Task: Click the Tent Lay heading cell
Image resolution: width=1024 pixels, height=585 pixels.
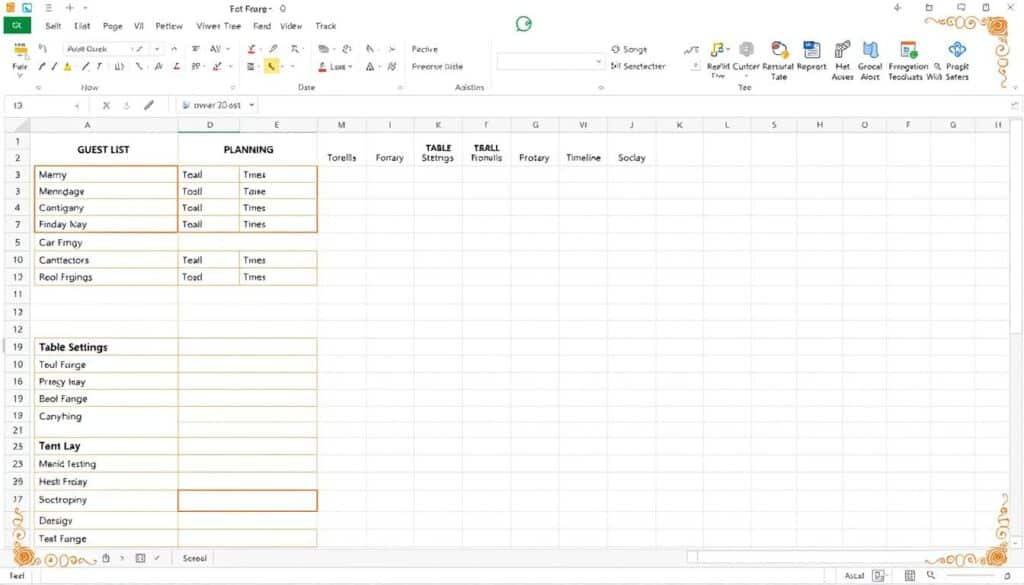Action: click(104, 446)
